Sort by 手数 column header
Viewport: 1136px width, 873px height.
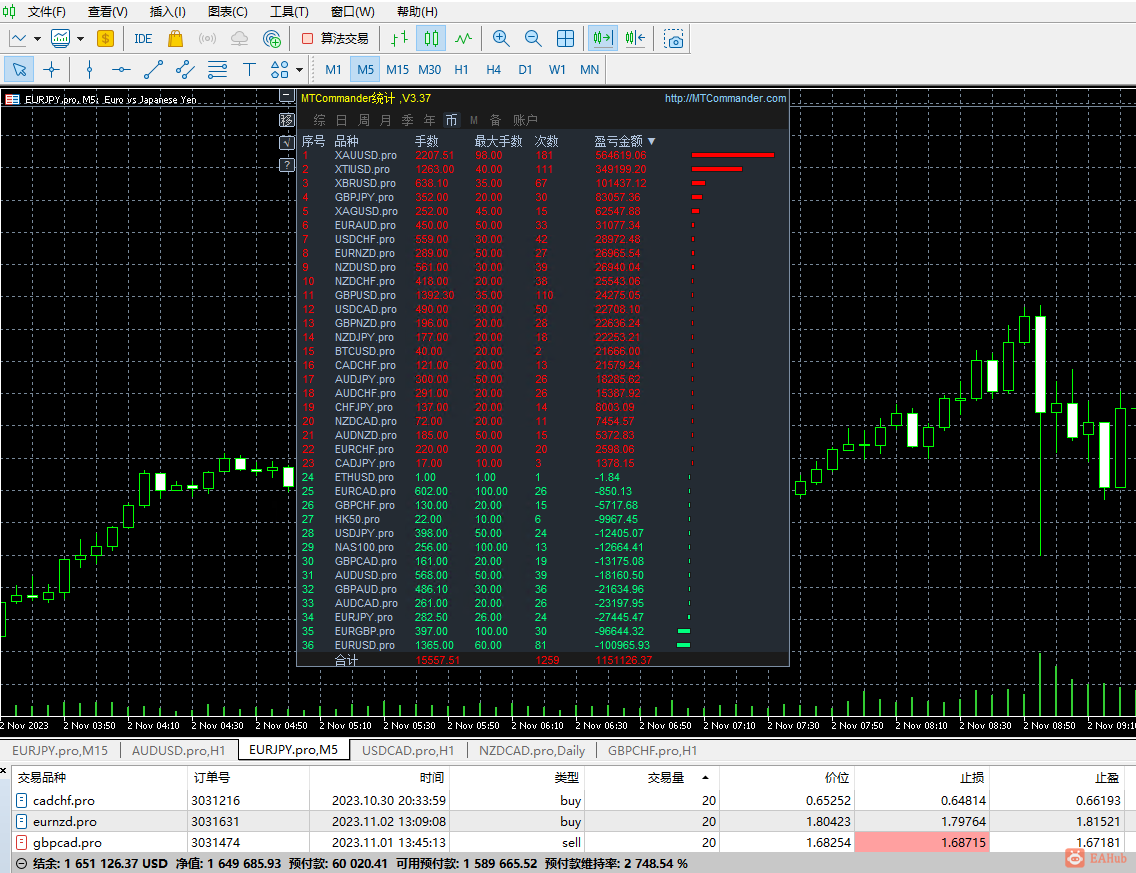click(x=427, y=141)
